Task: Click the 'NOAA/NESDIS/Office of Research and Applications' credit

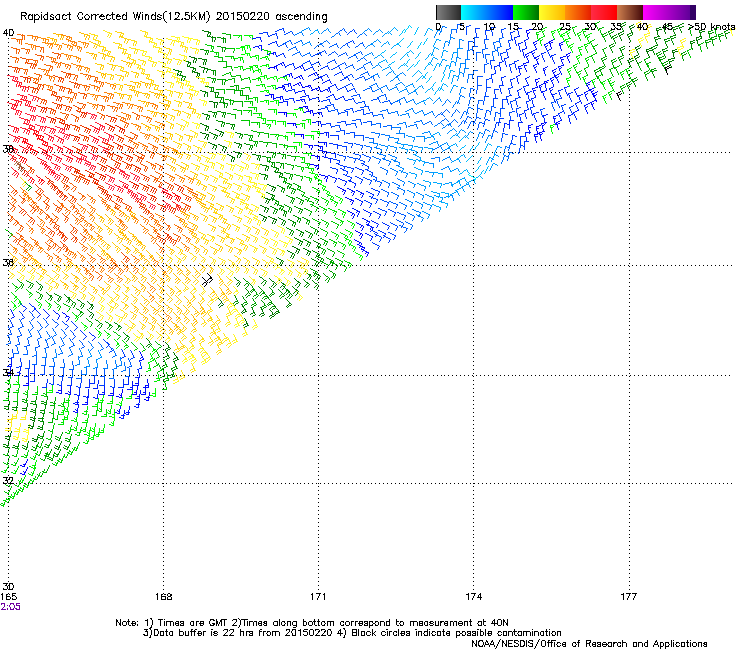Action: [589, 644]
